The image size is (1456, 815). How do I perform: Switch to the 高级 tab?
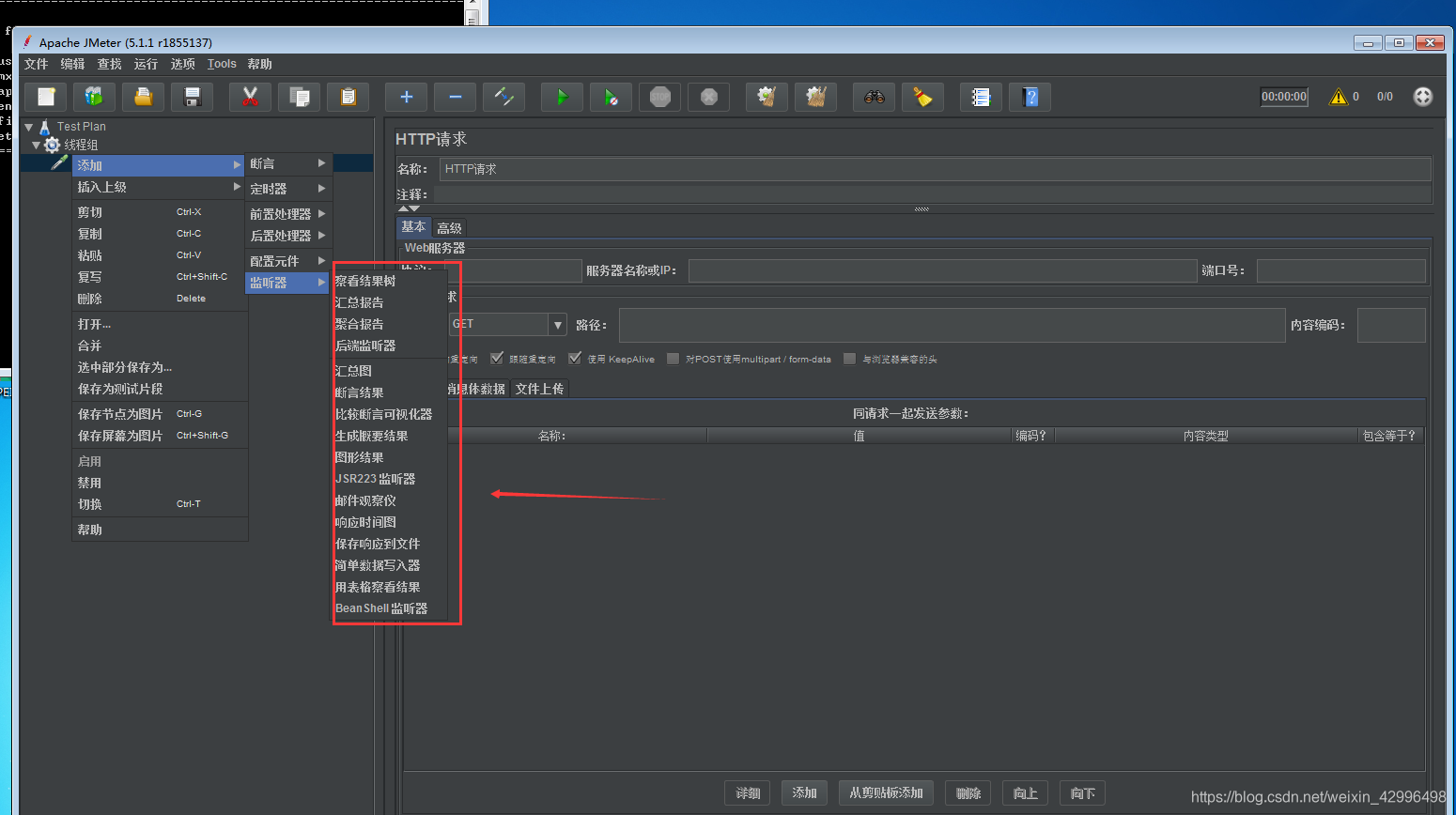click(x=449, y=228)
